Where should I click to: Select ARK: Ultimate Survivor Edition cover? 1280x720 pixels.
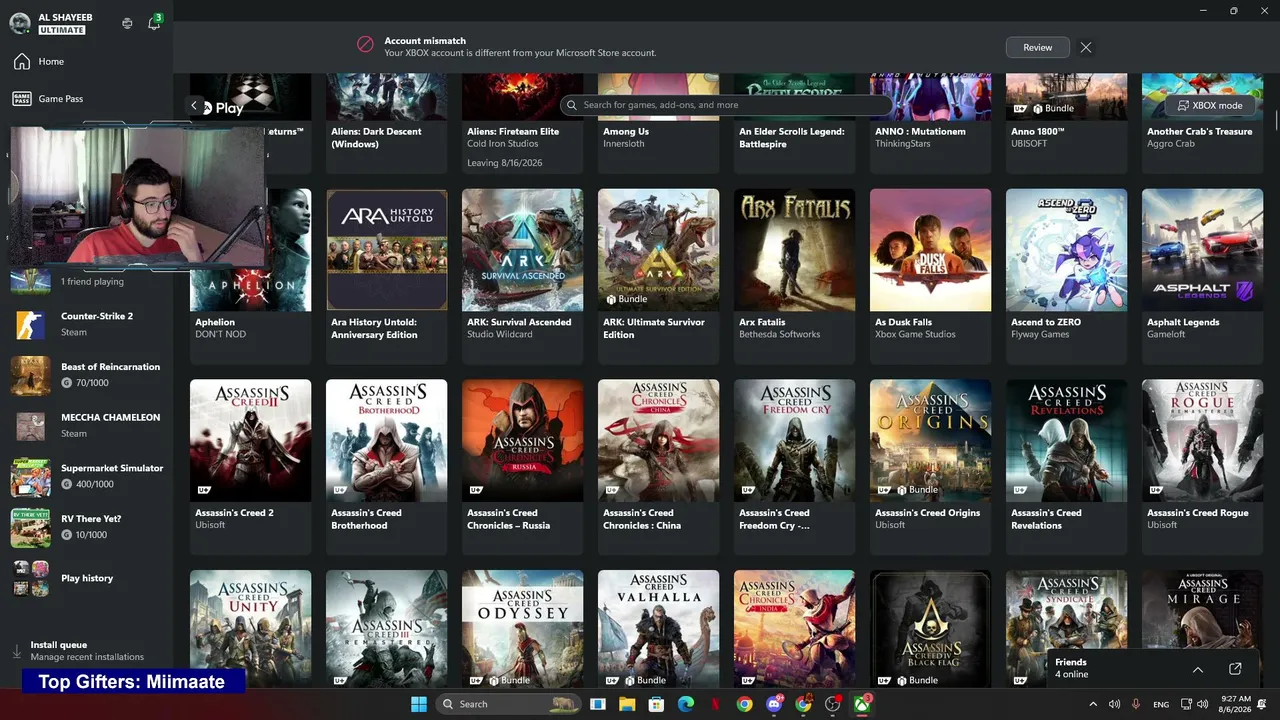coord(658,250)
